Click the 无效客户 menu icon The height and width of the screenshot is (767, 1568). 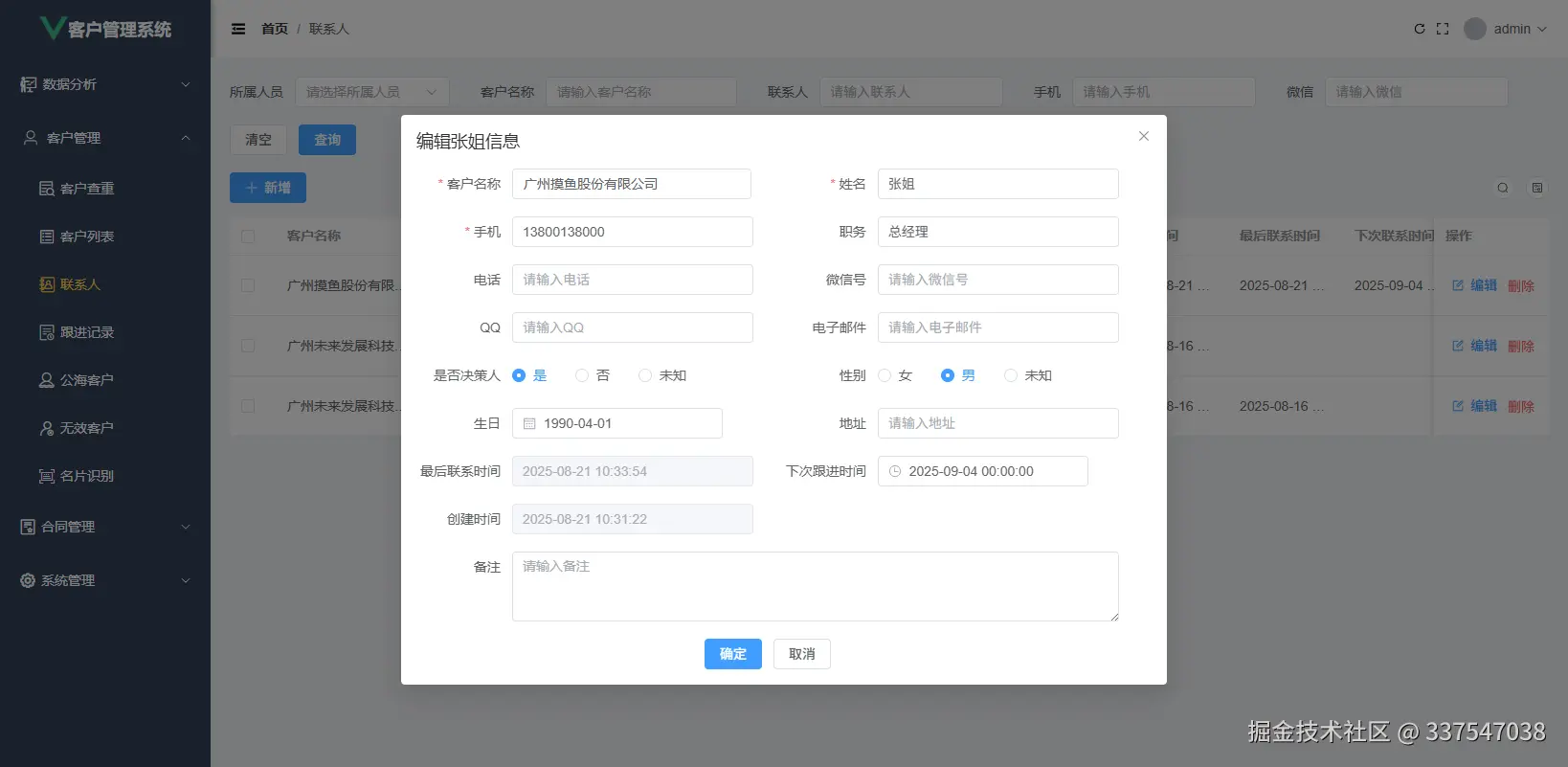[x=46, y=428]
